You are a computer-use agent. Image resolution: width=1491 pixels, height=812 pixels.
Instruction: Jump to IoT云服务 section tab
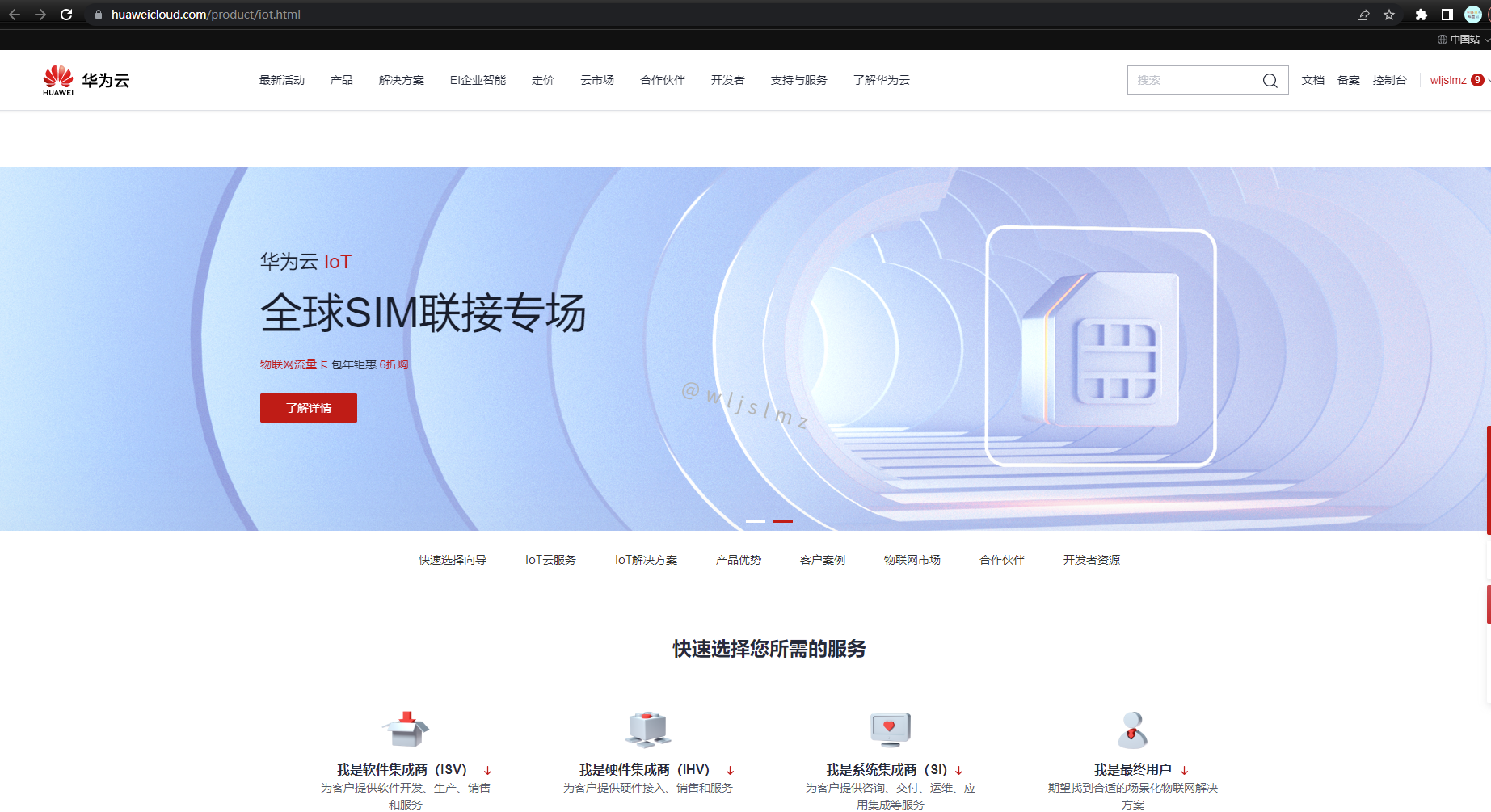tap(550, 560)
